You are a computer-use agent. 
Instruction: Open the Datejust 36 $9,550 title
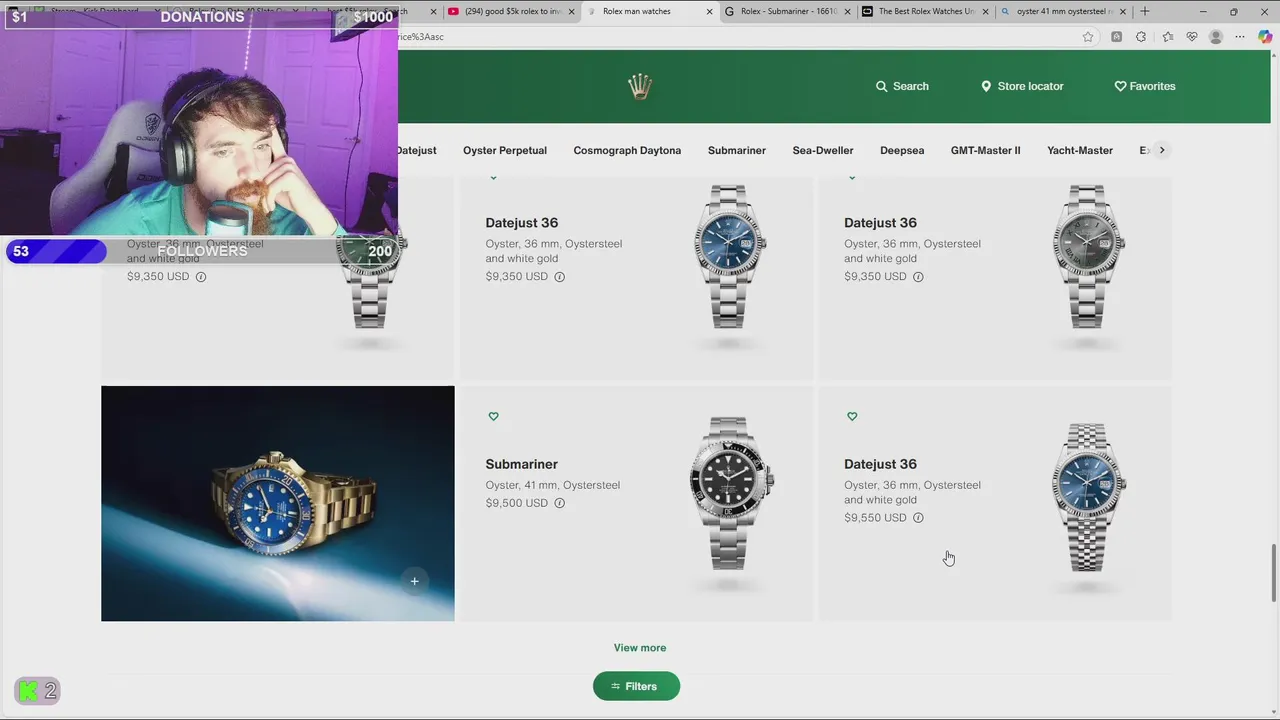(880, 464)
